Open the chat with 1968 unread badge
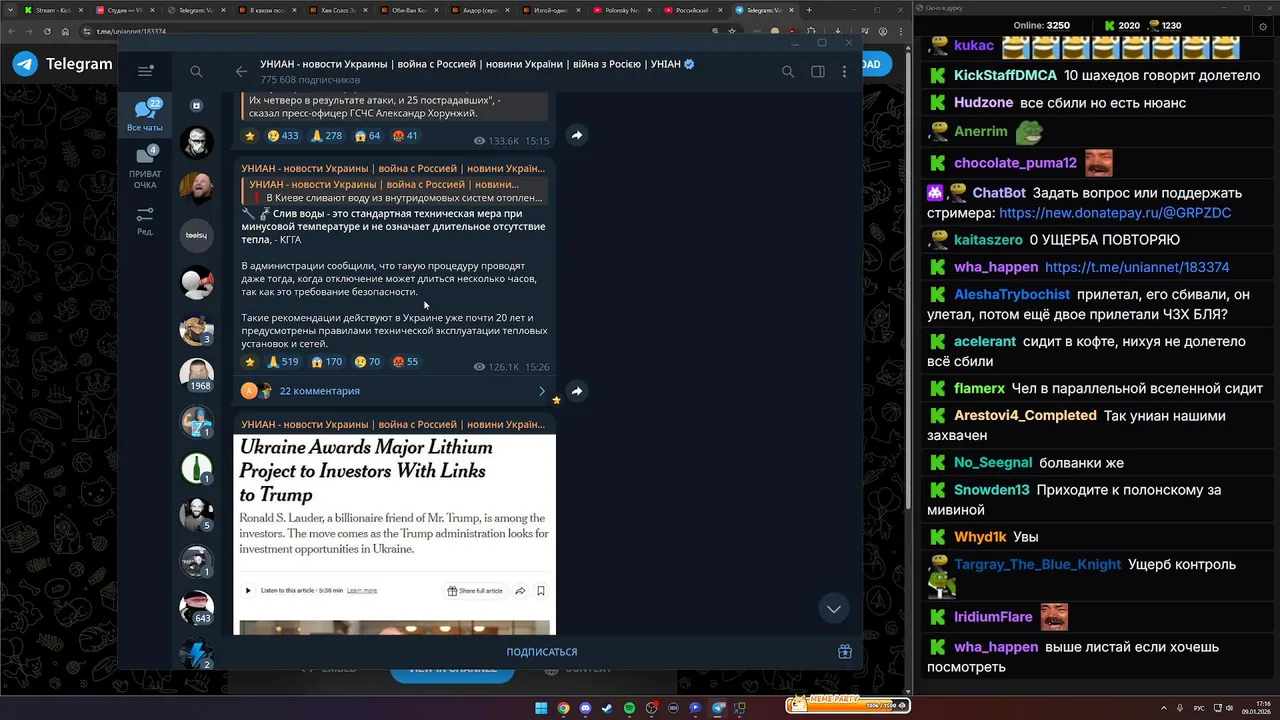 click(197, 375)
